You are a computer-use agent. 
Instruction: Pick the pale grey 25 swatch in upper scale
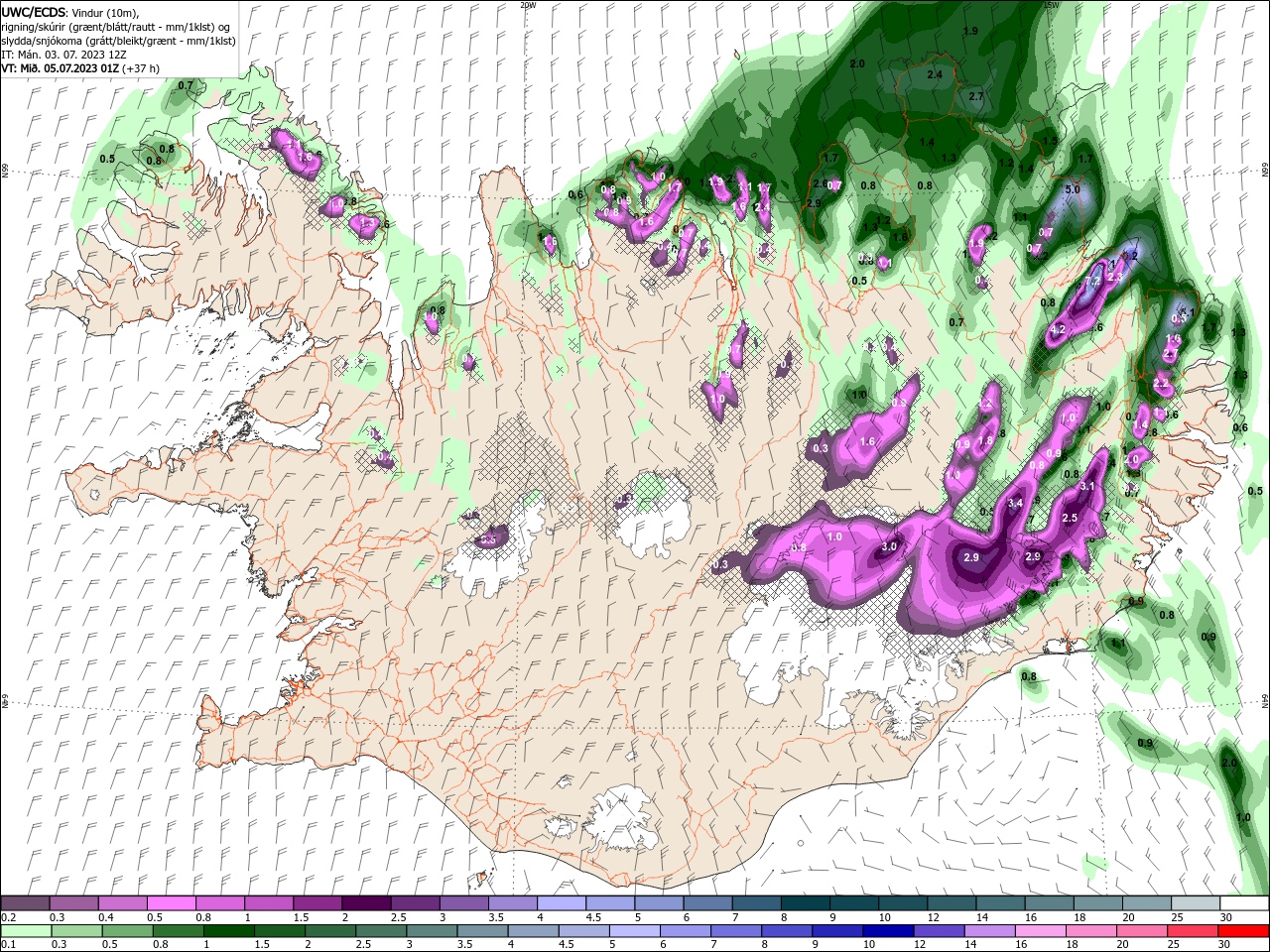coord(1195,903)
